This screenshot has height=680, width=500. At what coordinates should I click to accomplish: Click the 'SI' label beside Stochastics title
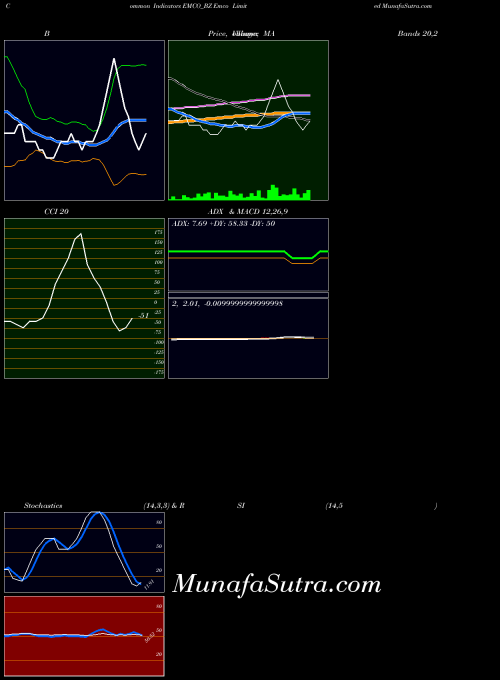click(x=241, y=506)
